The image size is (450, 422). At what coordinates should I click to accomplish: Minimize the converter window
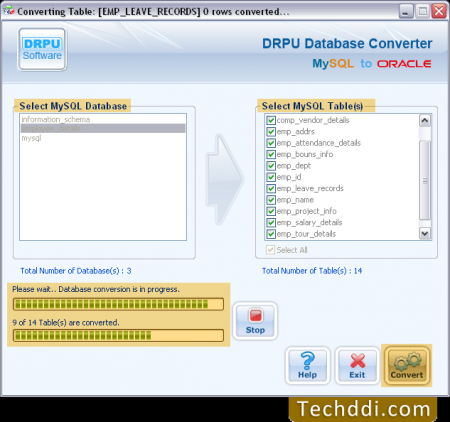pyautogui.click(x=406, y=11)
